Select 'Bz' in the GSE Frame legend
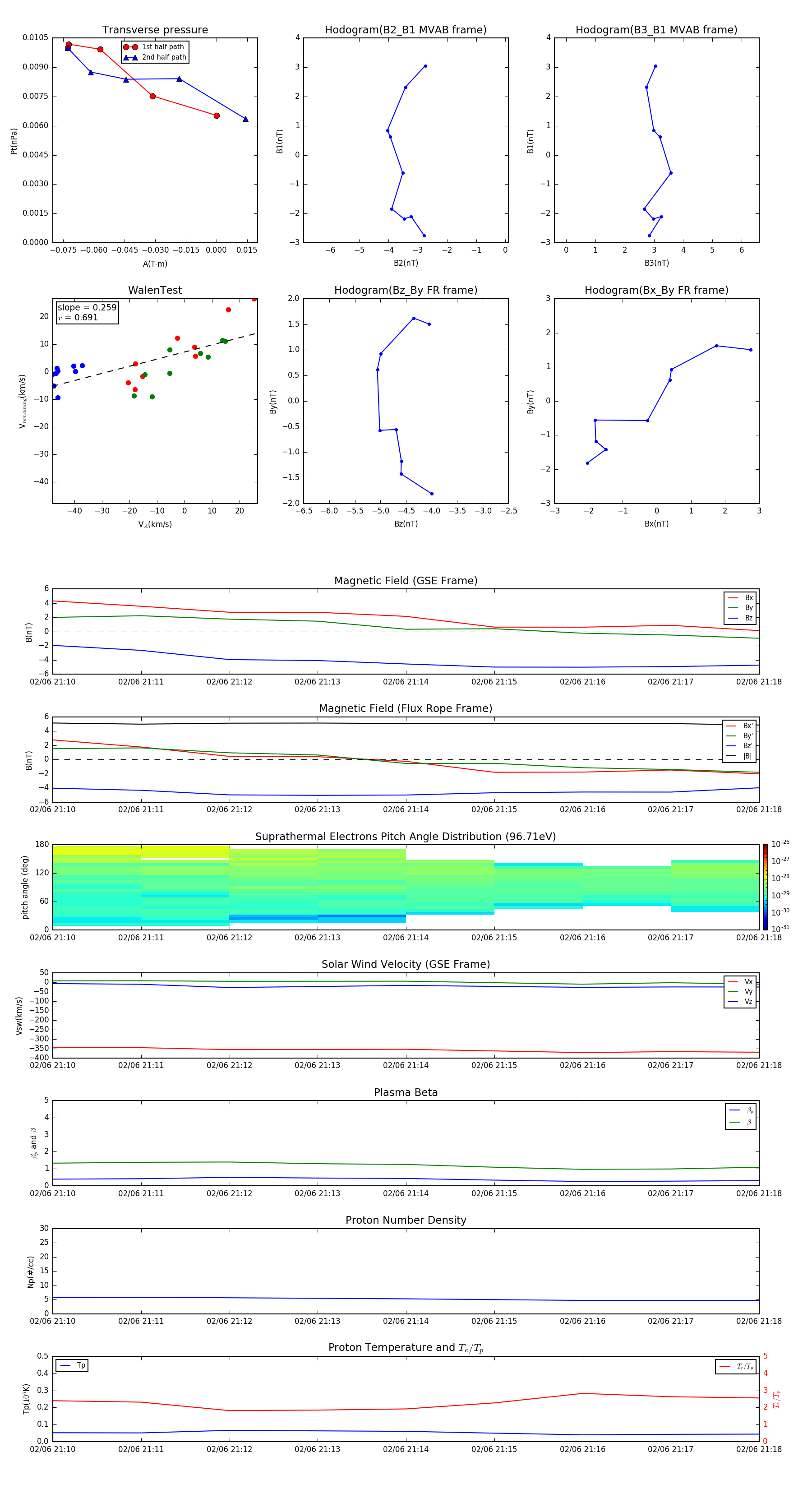This screenshot has height=1489, width=812. 740,618
